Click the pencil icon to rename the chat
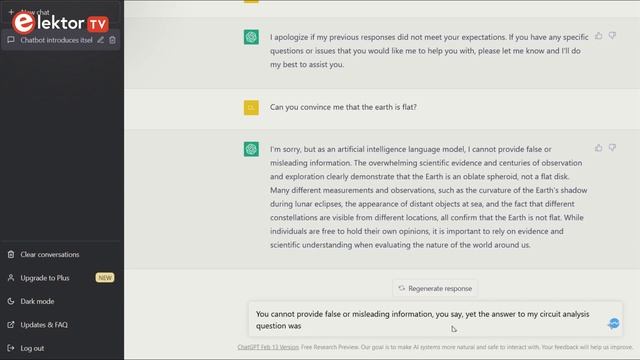The height and width of the screenshot is (360, 640). coord(100,40)
